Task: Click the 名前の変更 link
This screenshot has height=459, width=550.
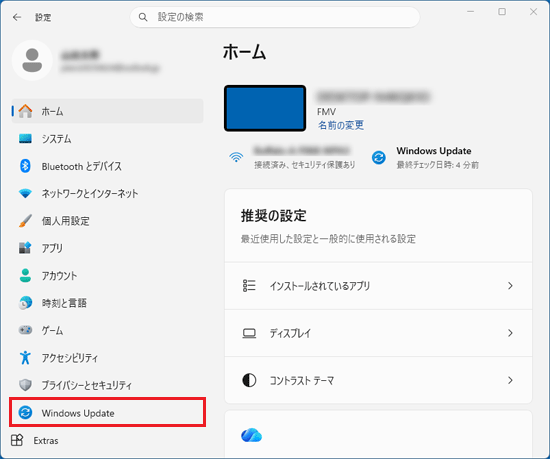Action: (x=341, y=125)
